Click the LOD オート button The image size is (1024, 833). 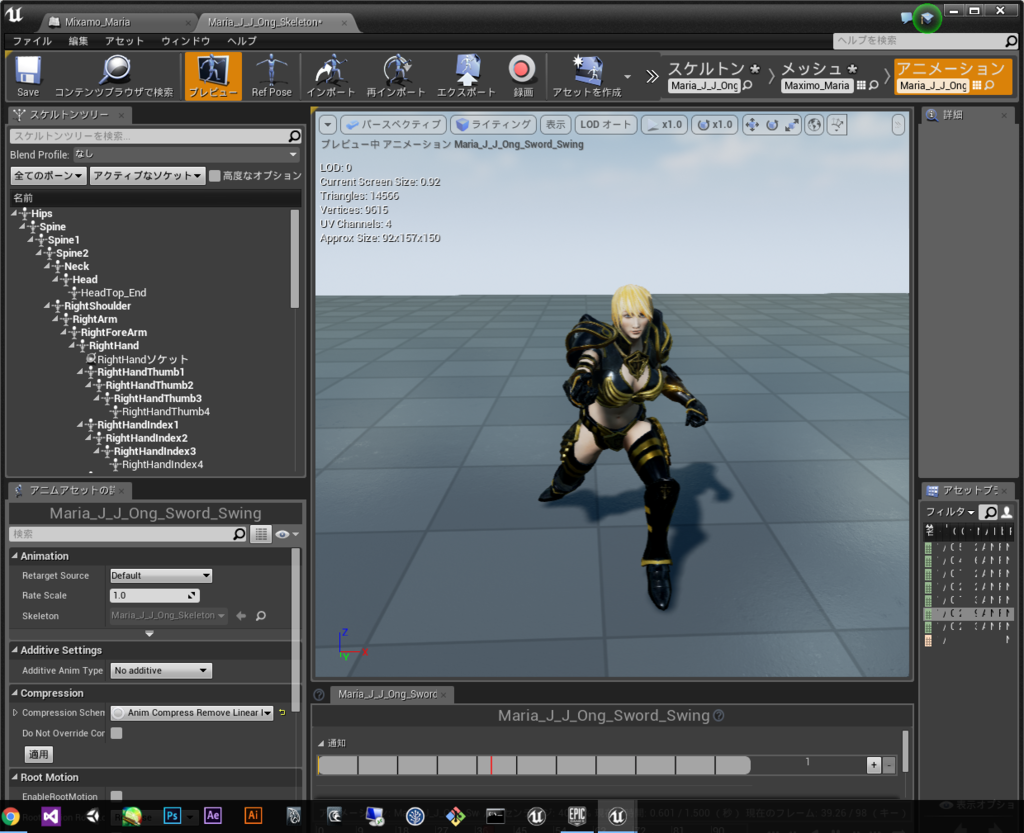[x=605, y=125]
